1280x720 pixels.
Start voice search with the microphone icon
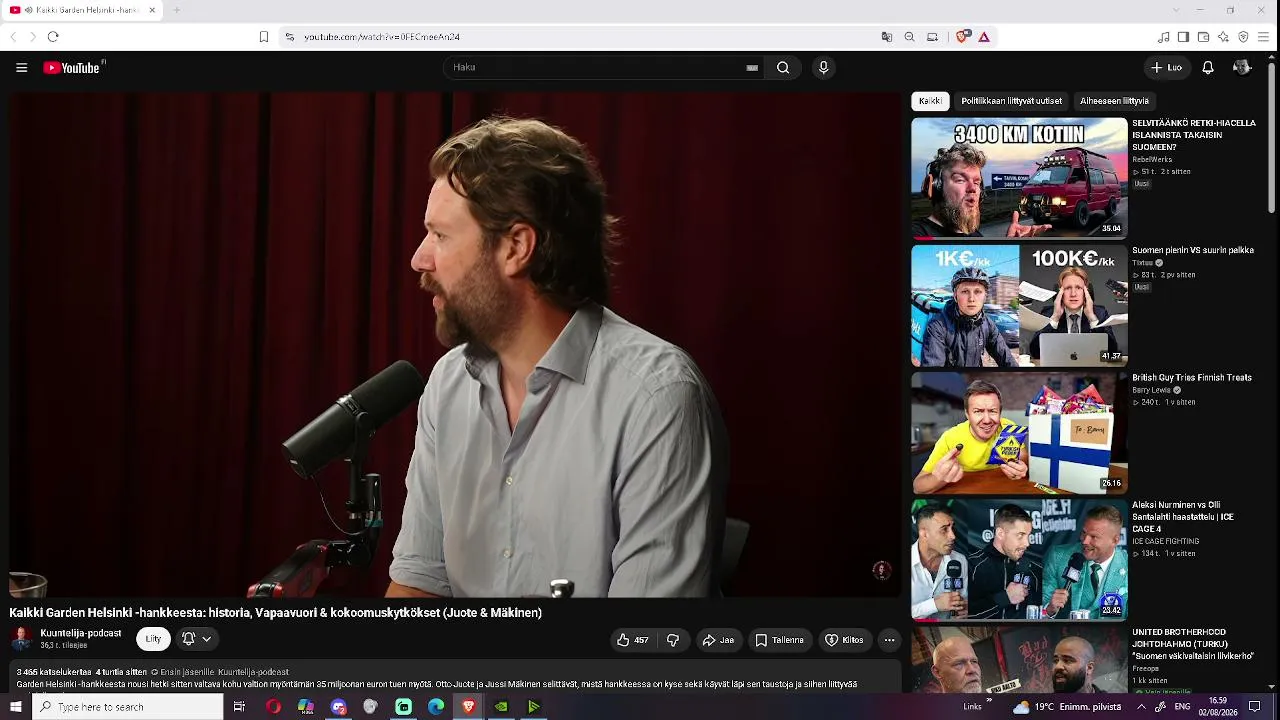pyautogui.click(x=823, y=68)
